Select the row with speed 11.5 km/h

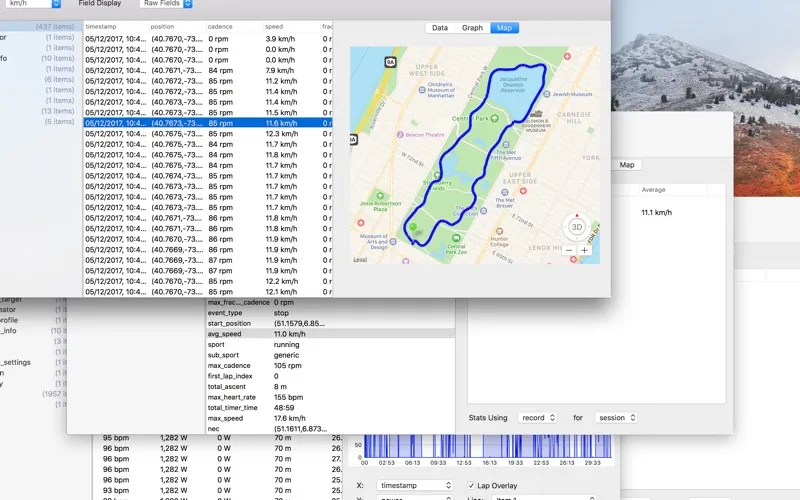tap(208, 113)
